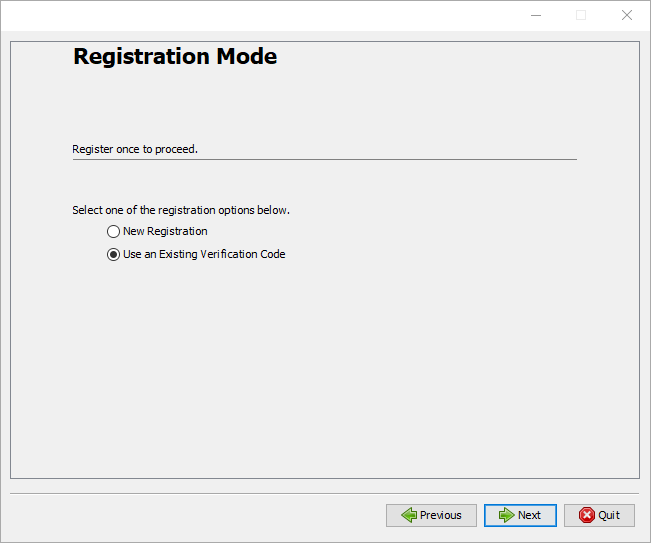Image resolution: width=651 pixels, height=543 pixels.
Task: Choose Use an Existing Verification Code option
Action: [113, 255]
